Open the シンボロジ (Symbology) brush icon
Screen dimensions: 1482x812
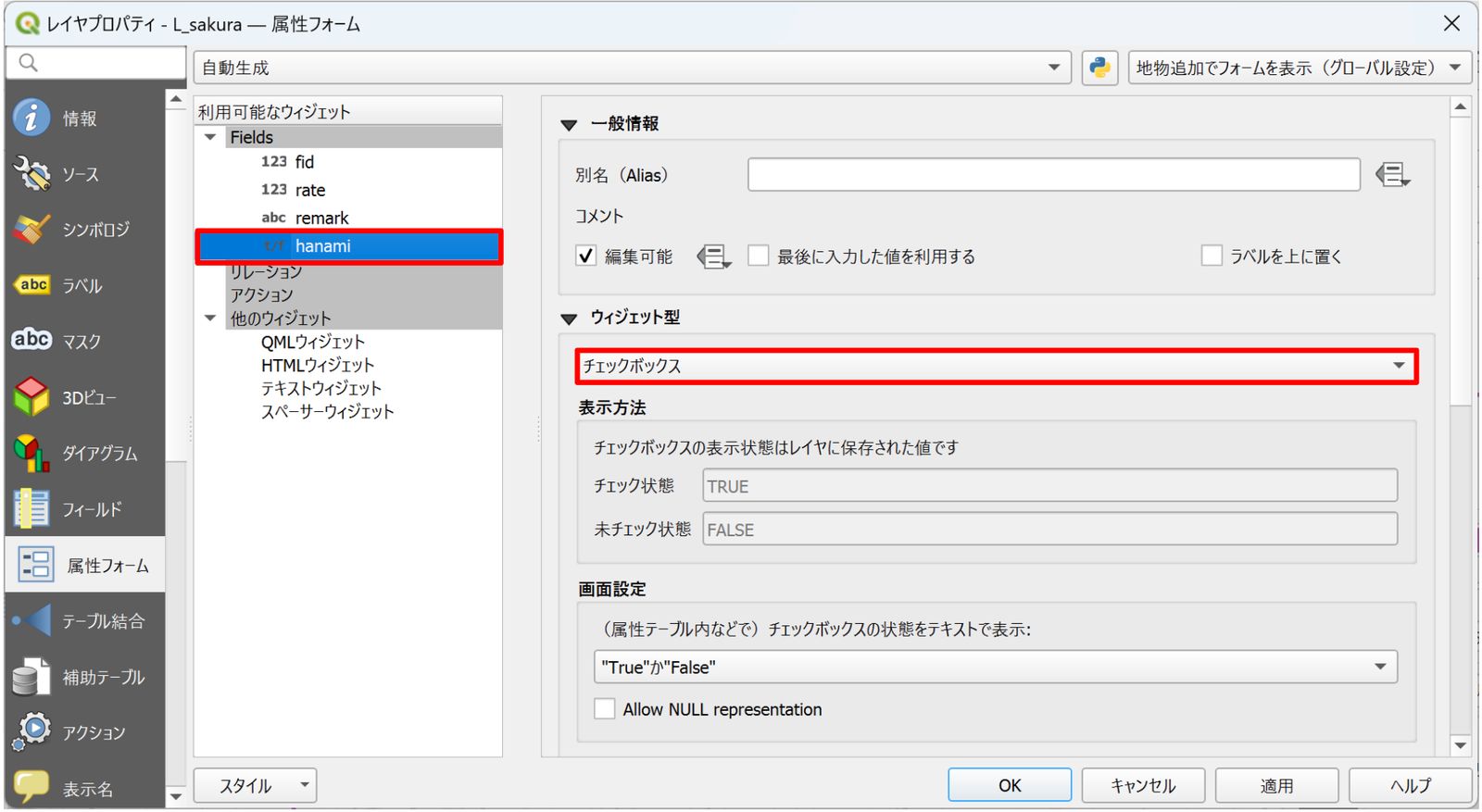click(x=31, y=229)
